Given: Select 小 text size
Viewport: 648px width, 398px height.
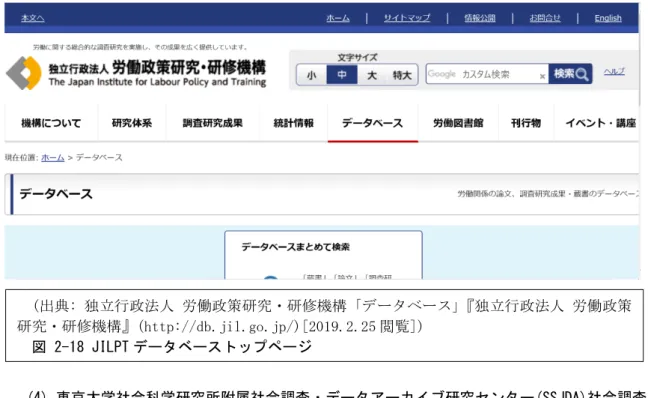Looking at the screenshot, I should pyautogui.click(x=312, y=75).
